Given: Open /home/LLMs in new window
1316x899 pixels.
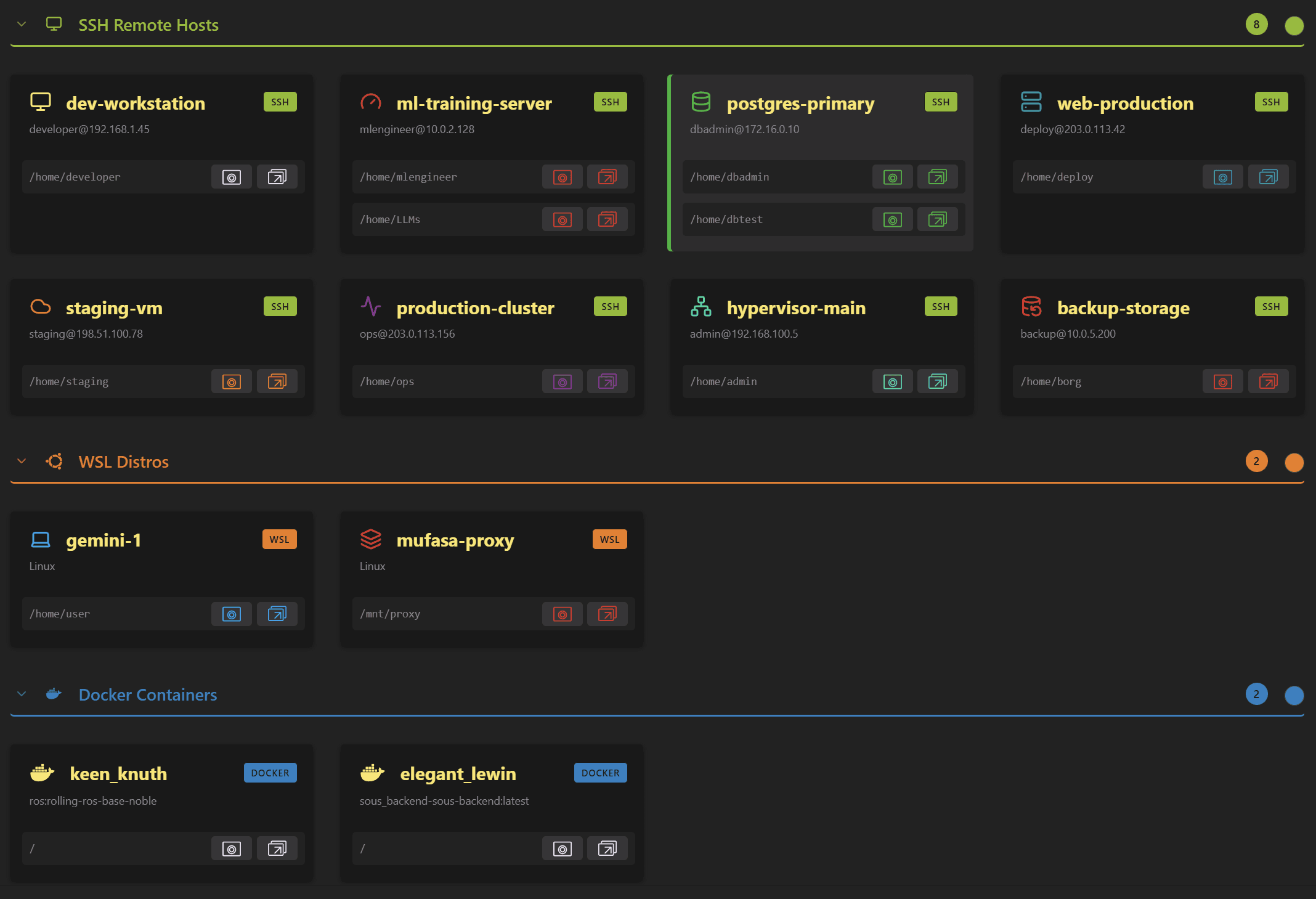Looking at the screenshot, I should [607, 220].
